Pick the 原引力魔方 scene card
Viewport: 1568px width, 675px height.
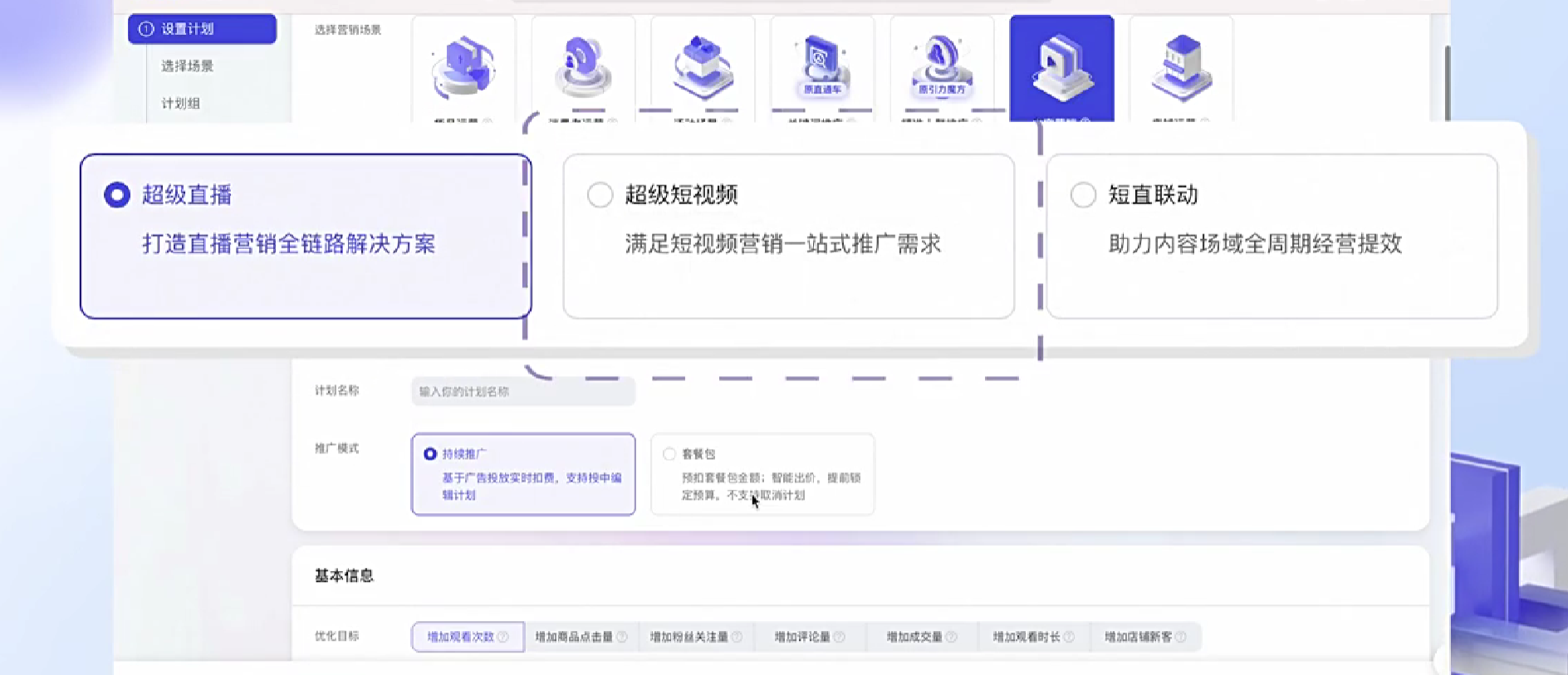point(942,69)
